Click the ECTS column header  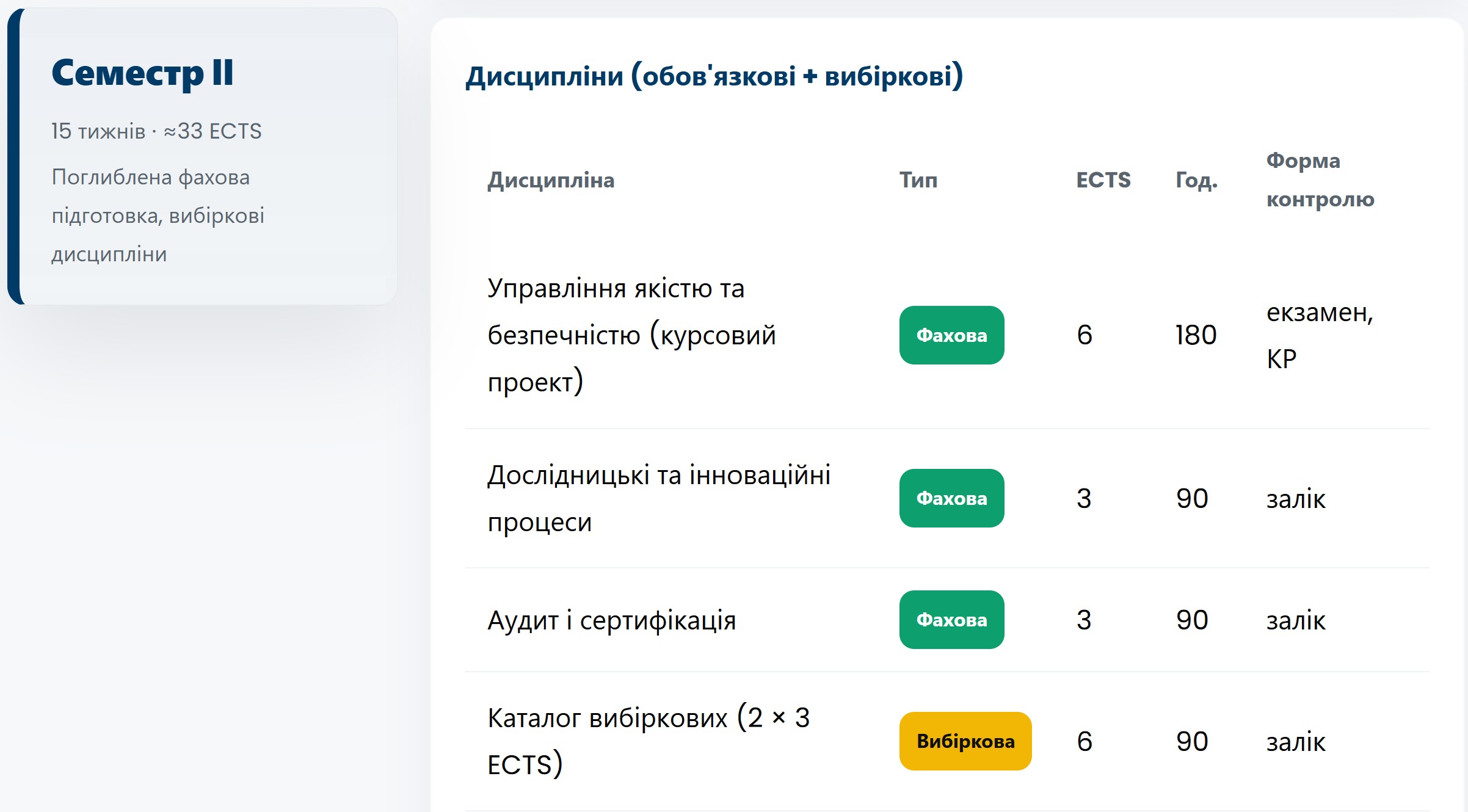tap(1103, 180)
